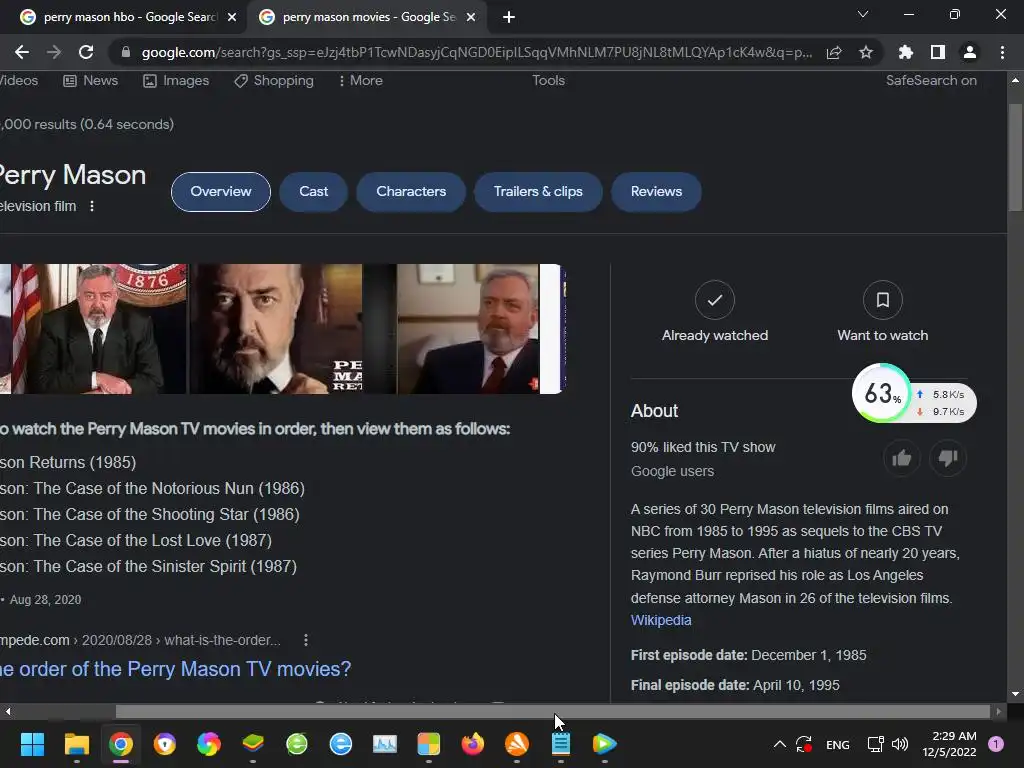Expand the More search filters

pyautogui.click(x=360, y=80)
